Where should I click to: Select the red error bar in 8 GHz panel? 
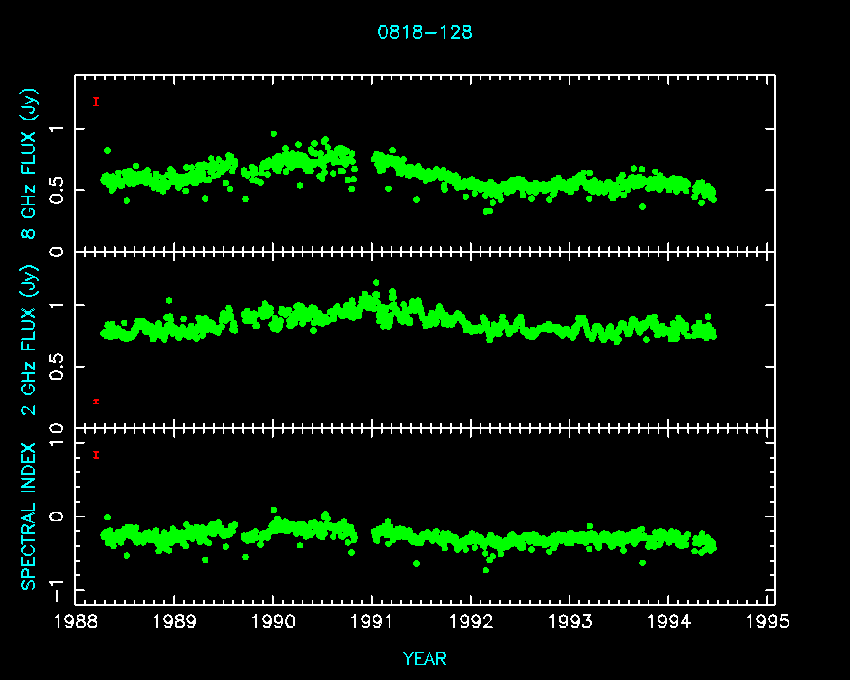(96, 101)
